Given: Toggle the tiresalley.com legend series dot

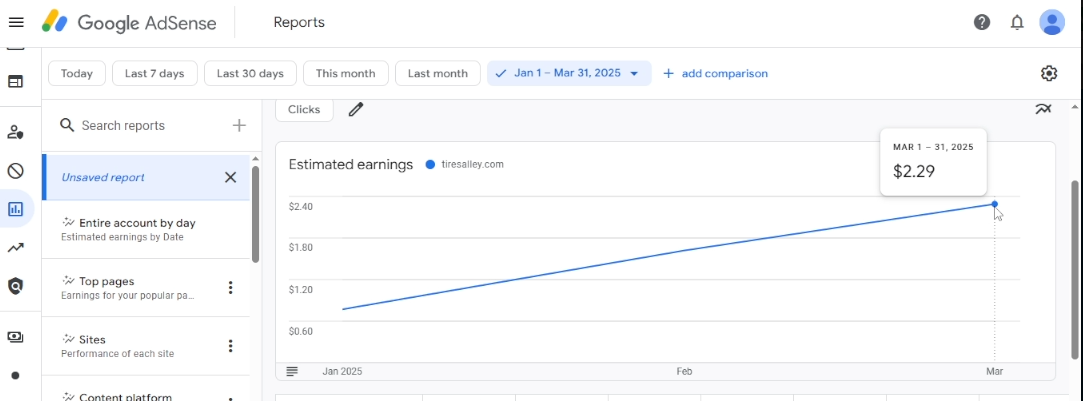Looking at the screenshot, I should point(430,164).
